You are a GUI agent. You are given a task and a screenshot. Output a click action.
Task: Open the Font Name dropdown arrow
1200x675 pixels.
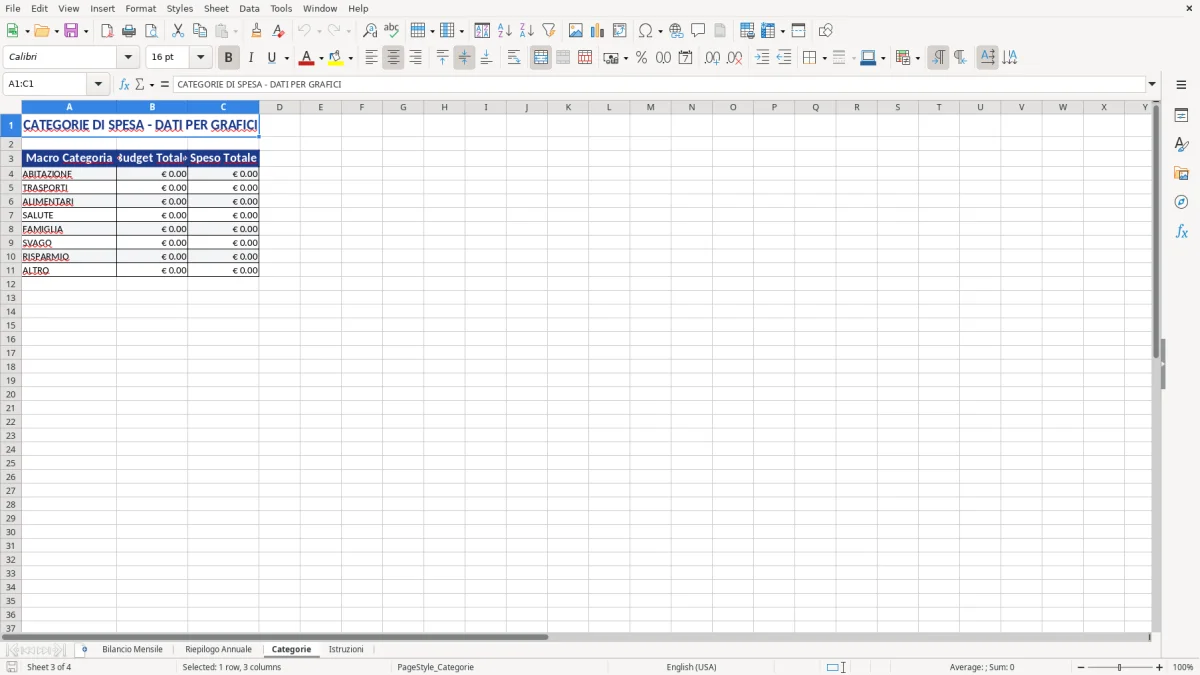128,58
